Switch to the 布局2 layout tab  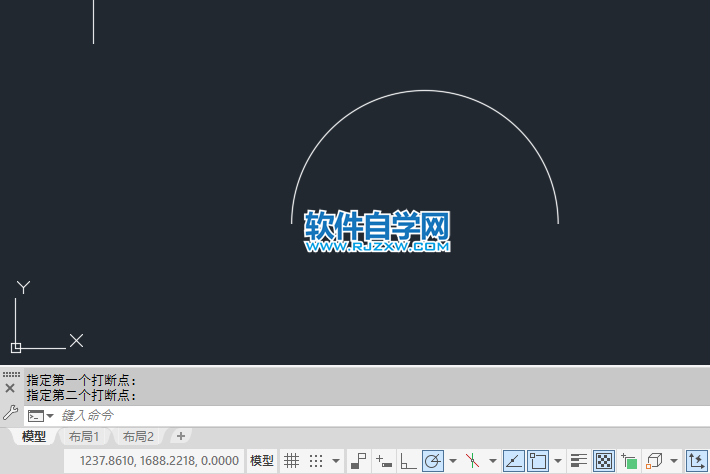click(138, 436)
